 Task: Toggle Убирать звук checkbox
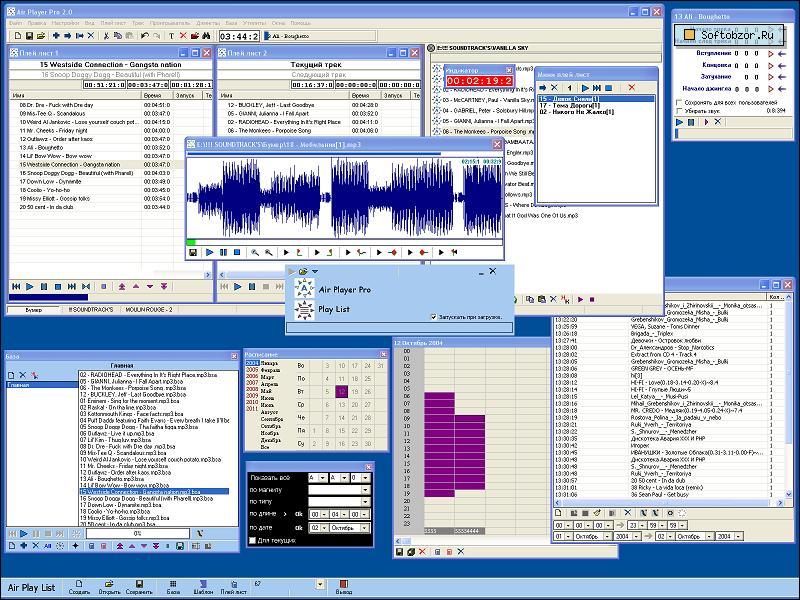click(x=679, y=110)
